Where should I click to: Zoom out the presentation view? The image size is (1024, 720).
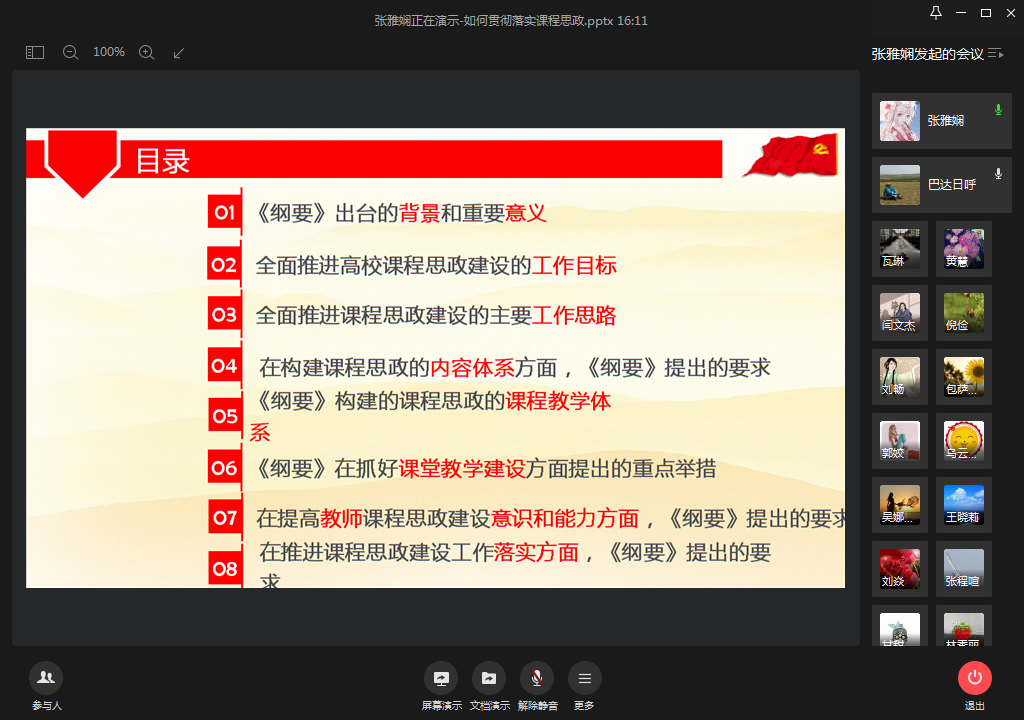click(x=70, y=52)
